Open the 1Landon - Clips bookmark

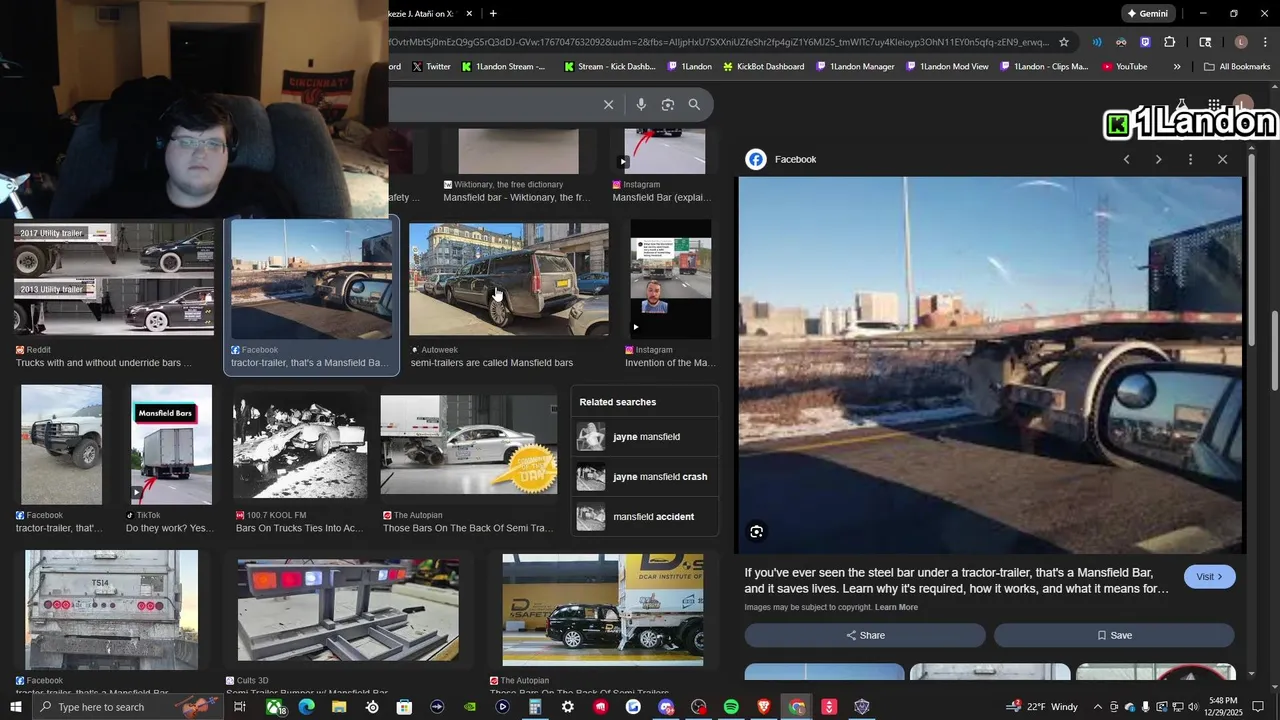coord(1043,66)
